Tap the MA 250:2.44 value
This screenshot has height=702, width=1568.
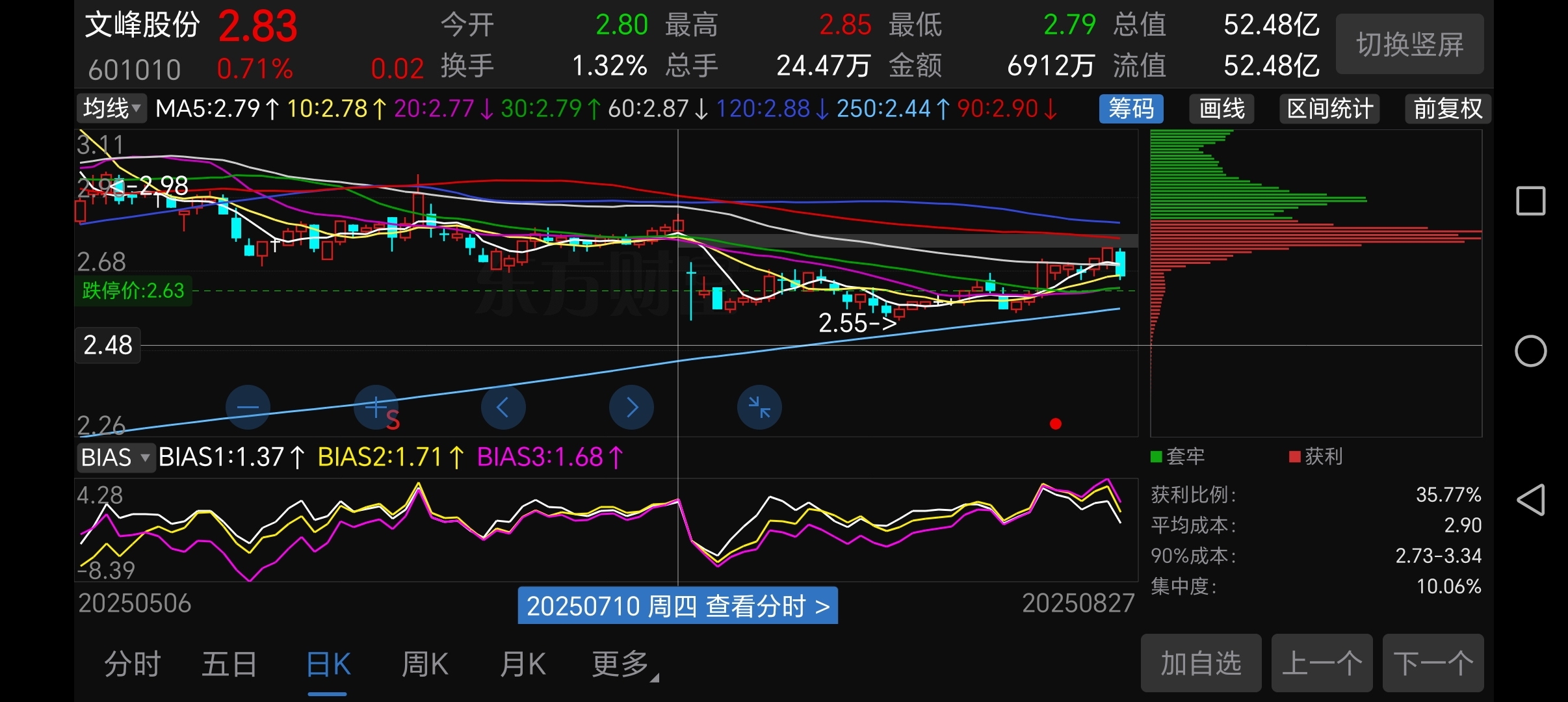893,109
